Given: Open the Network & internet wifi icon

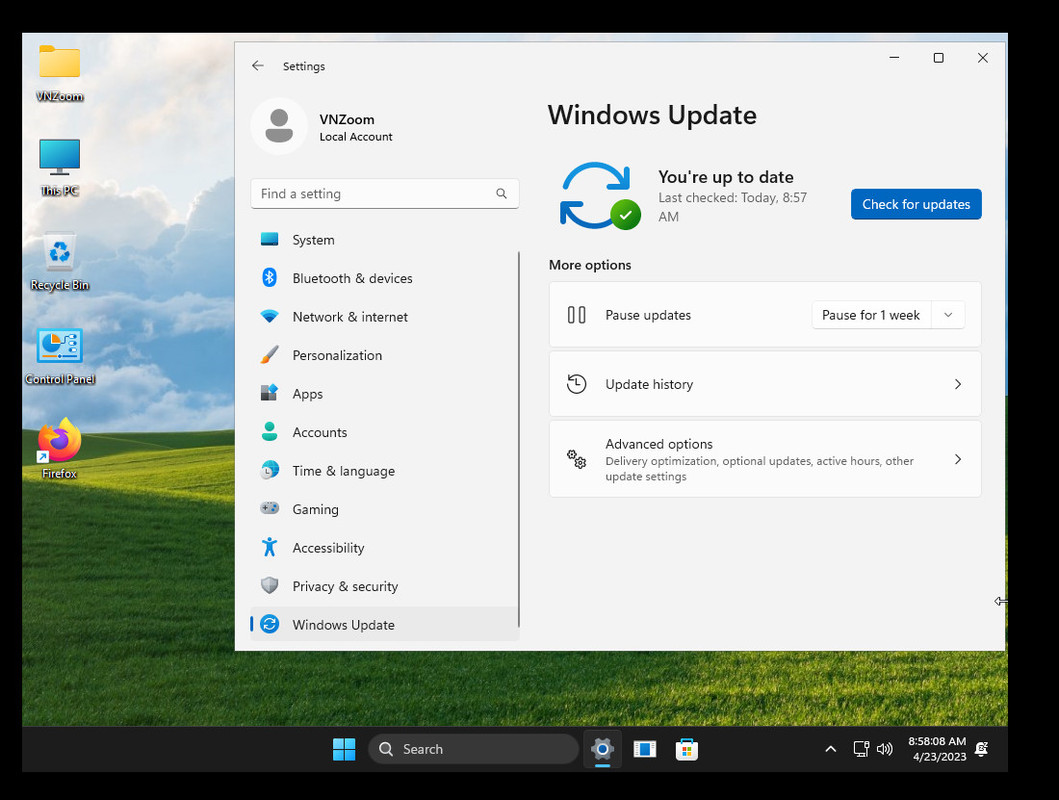Looking at the screenshot, I should point(269,316).
